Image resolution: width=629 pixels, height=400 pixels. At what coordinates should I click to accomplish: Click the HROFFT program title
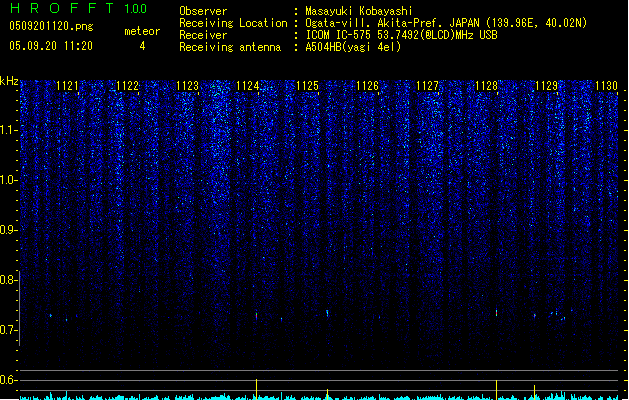[62, 8]
